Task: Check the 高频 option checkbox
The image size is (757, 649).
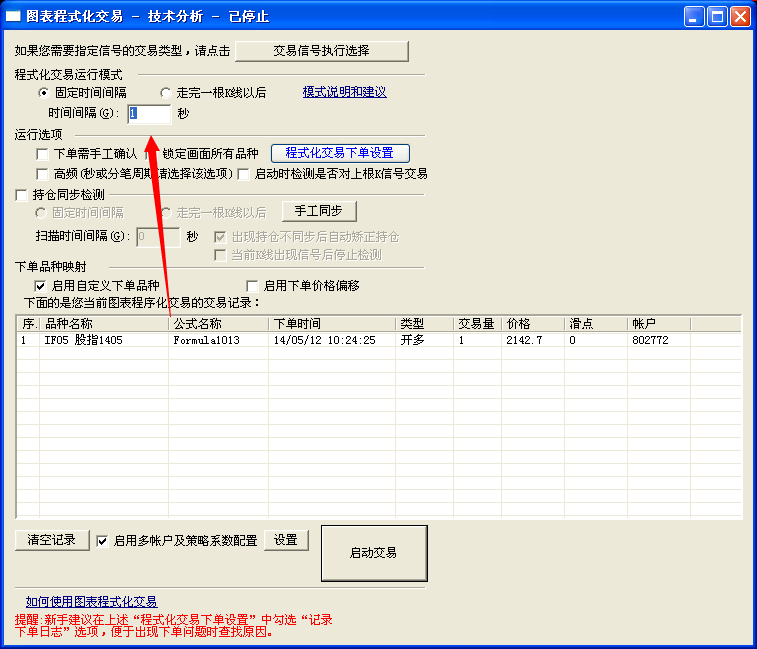Action: point(42,174)
